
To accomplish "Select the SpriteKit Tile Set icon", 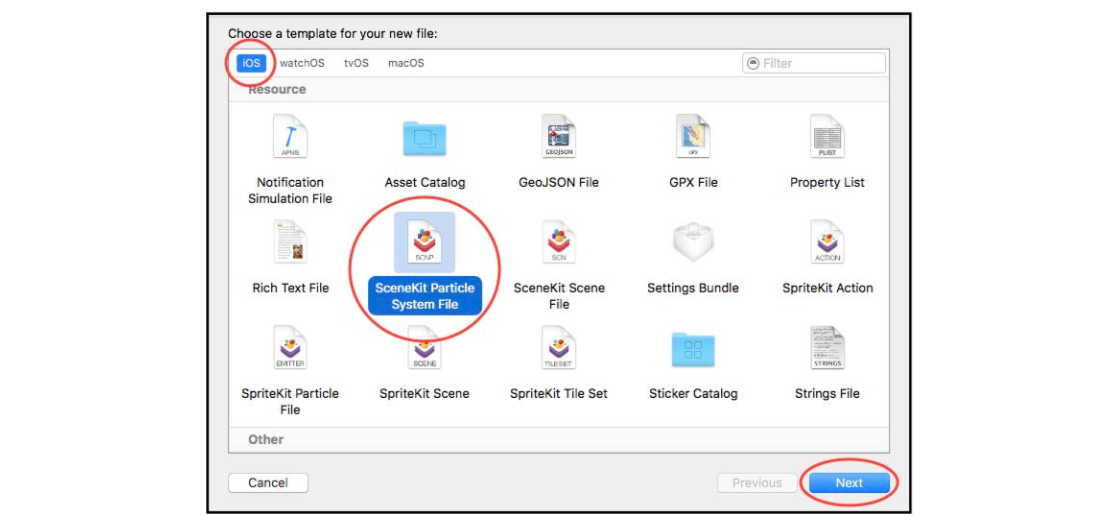I will [x=558, y=348].
